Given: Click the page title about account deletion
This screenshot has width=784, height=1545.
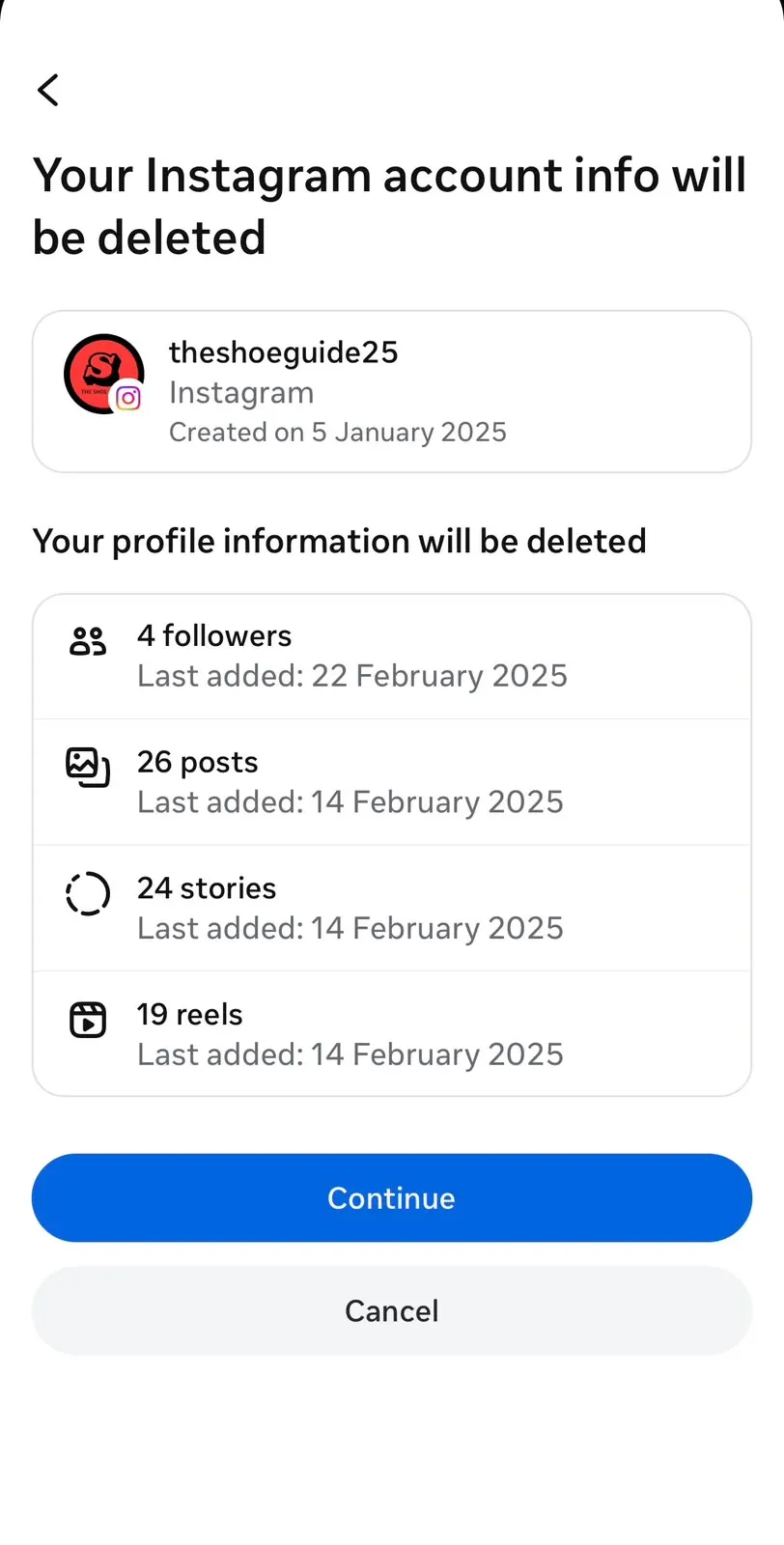Looking at the screenshot, I should [x=390, y=207].
